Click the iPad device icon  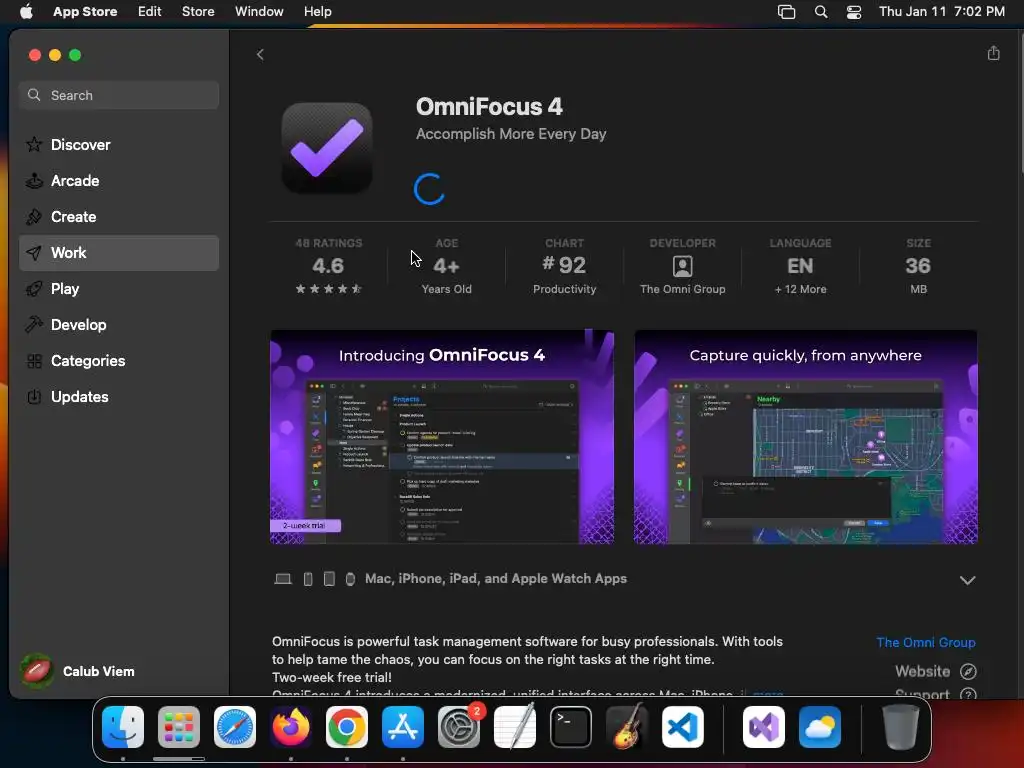tap(329, 579)
